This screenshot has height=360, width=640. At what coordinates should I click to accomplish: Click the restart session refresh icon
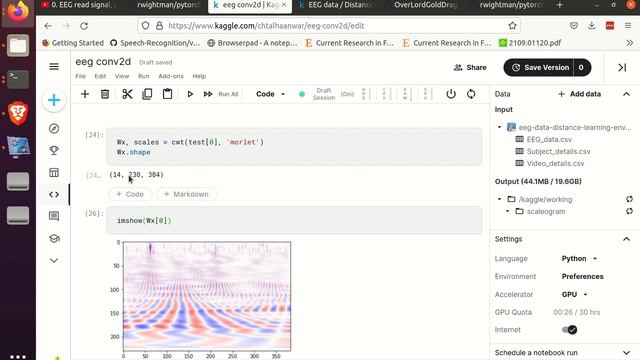click(x=471, y=94)
